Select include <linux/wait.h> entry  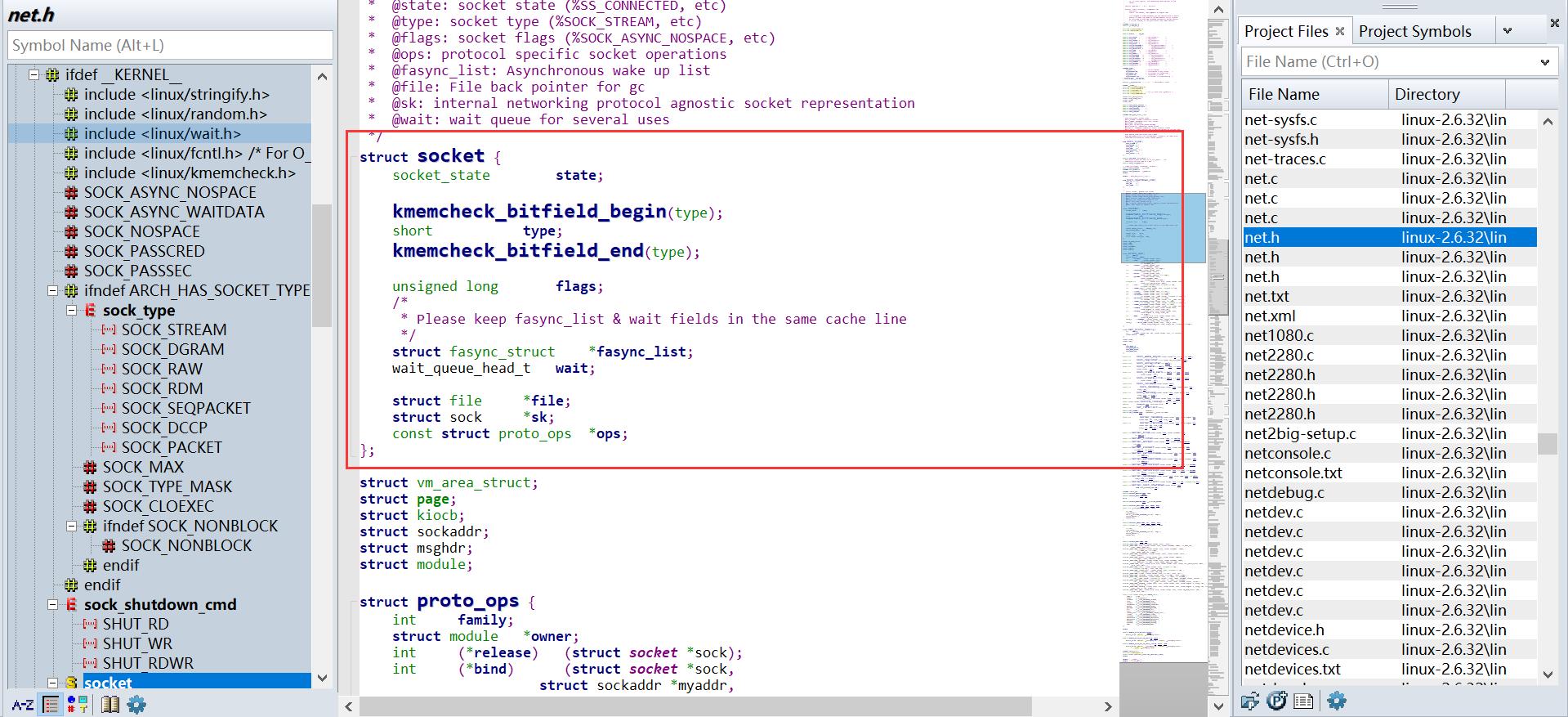click(162, 133)
